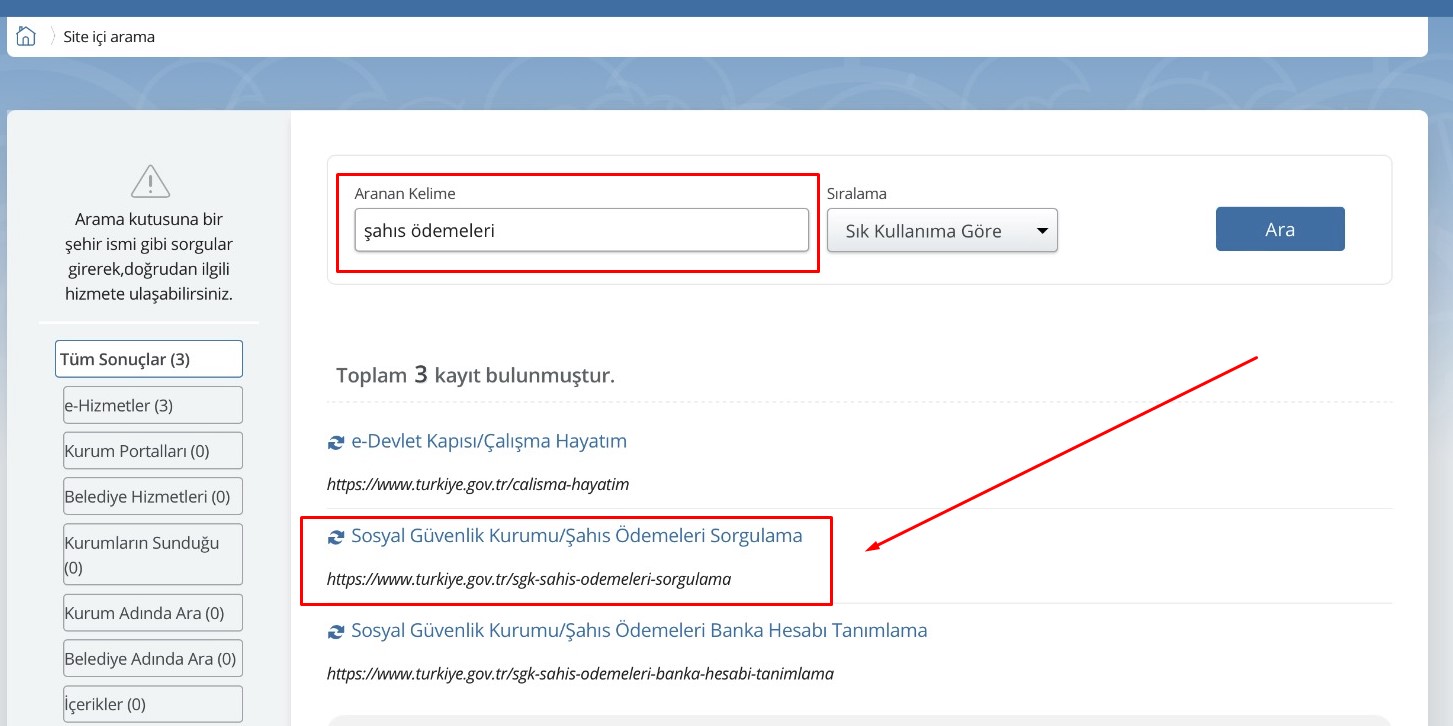The height and width of the screenshot is (726, 1453).
Task: Focus the Aranan Kelime search field
Action: tap(581, 230)
